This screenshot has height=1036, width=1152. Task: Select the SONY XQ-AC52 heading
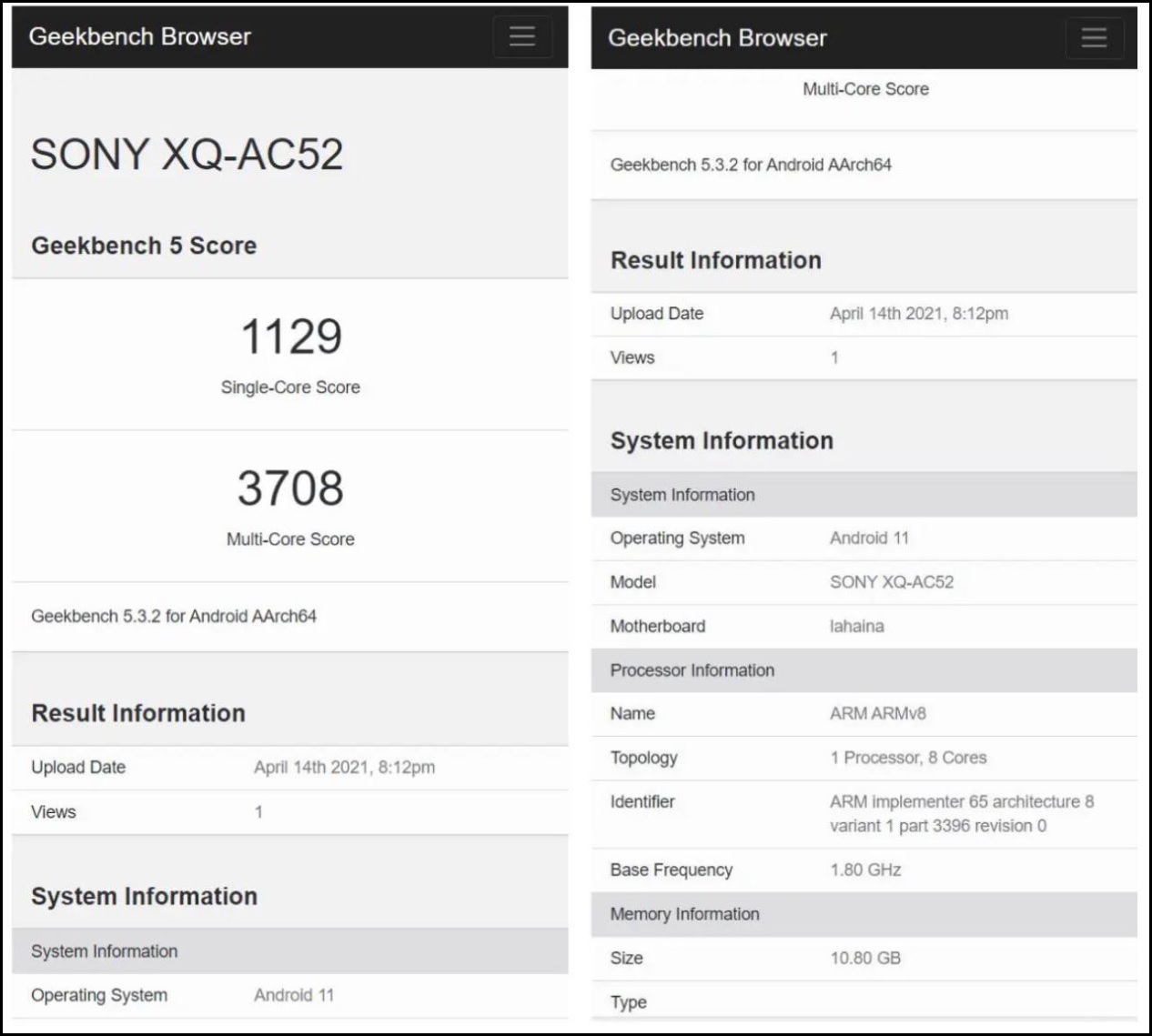187,154
